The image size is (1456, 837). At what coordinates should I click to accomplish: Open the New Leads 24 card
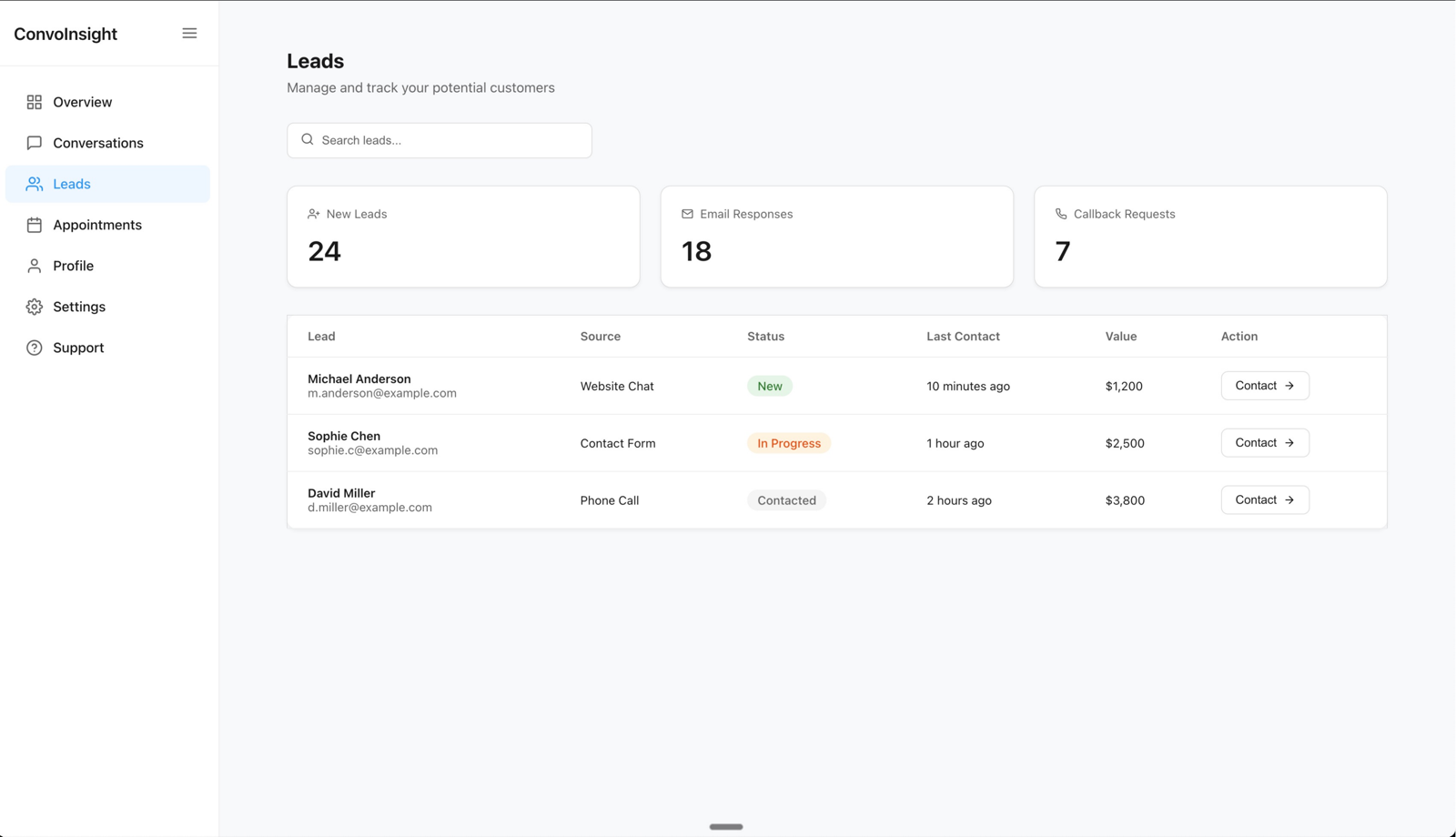(463, 237)
